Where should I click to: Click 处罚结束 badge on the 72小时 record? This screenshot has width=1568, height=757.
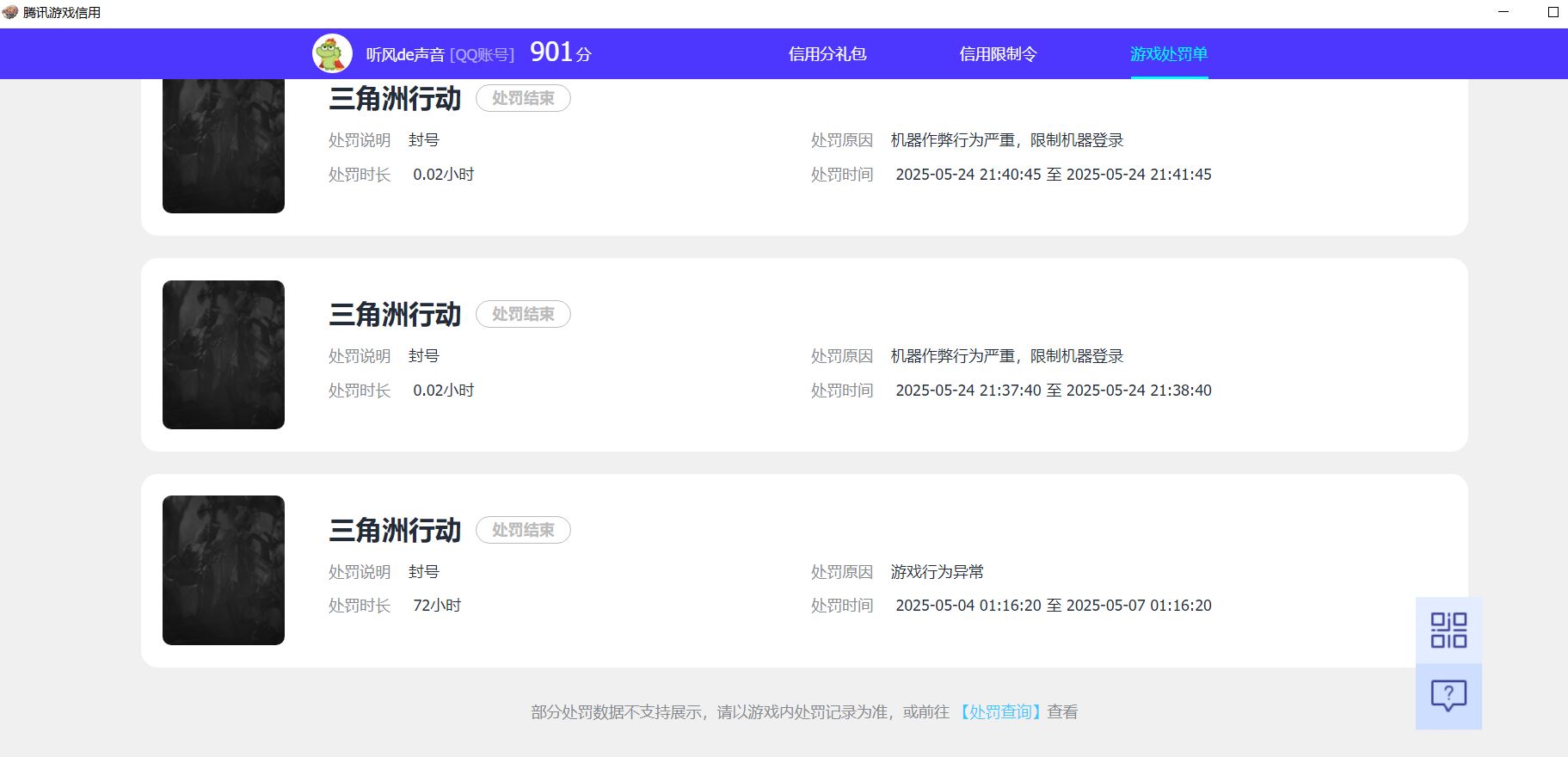pos(523,530)
